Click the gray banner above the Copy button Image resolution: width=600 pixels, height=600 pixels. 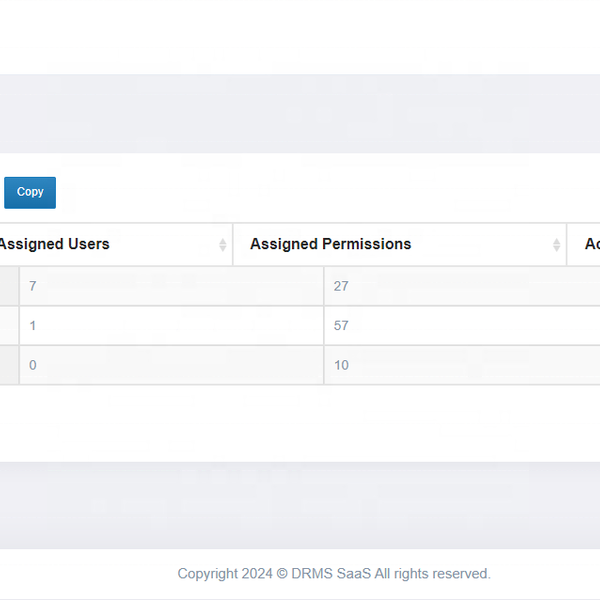300,112
